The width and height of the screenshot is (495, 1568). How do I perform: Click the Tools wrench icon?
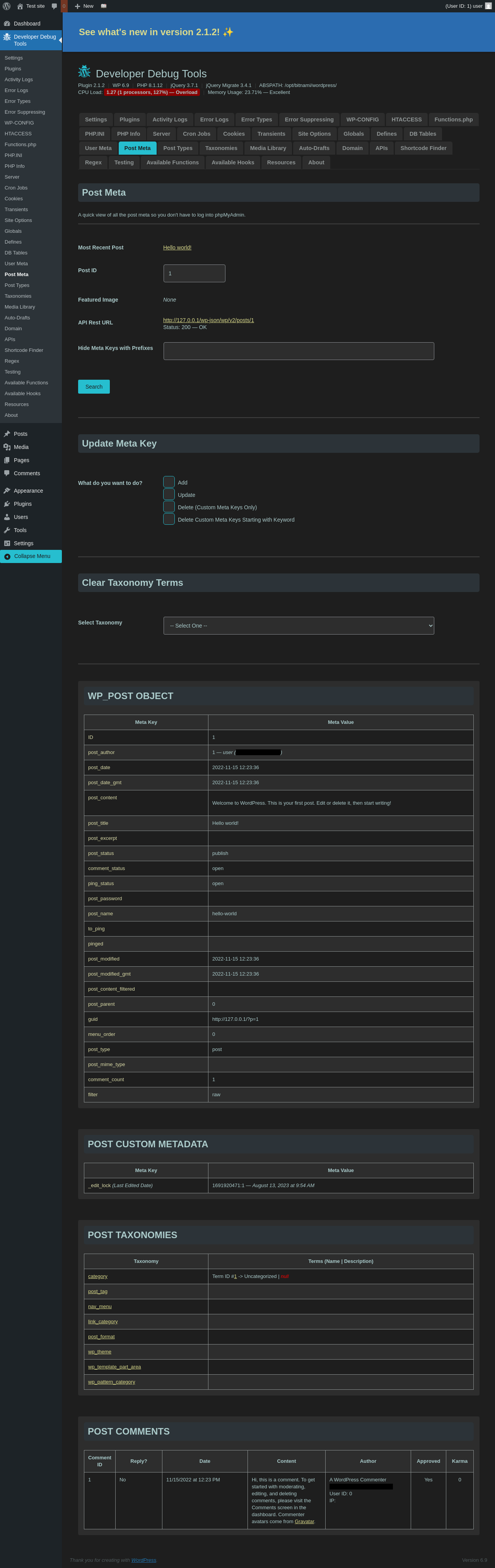7,530
